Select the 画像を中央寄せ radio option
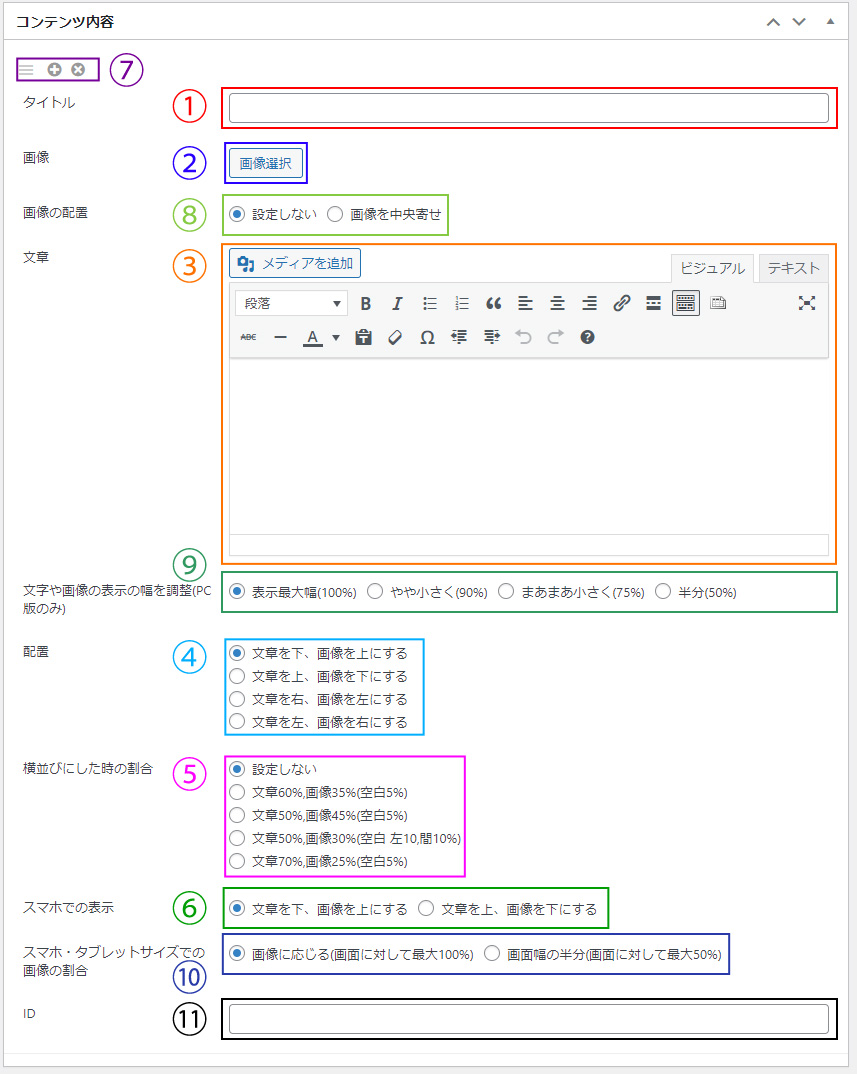Viewport: 857px width, 1074px height. [x=336, y=214]
